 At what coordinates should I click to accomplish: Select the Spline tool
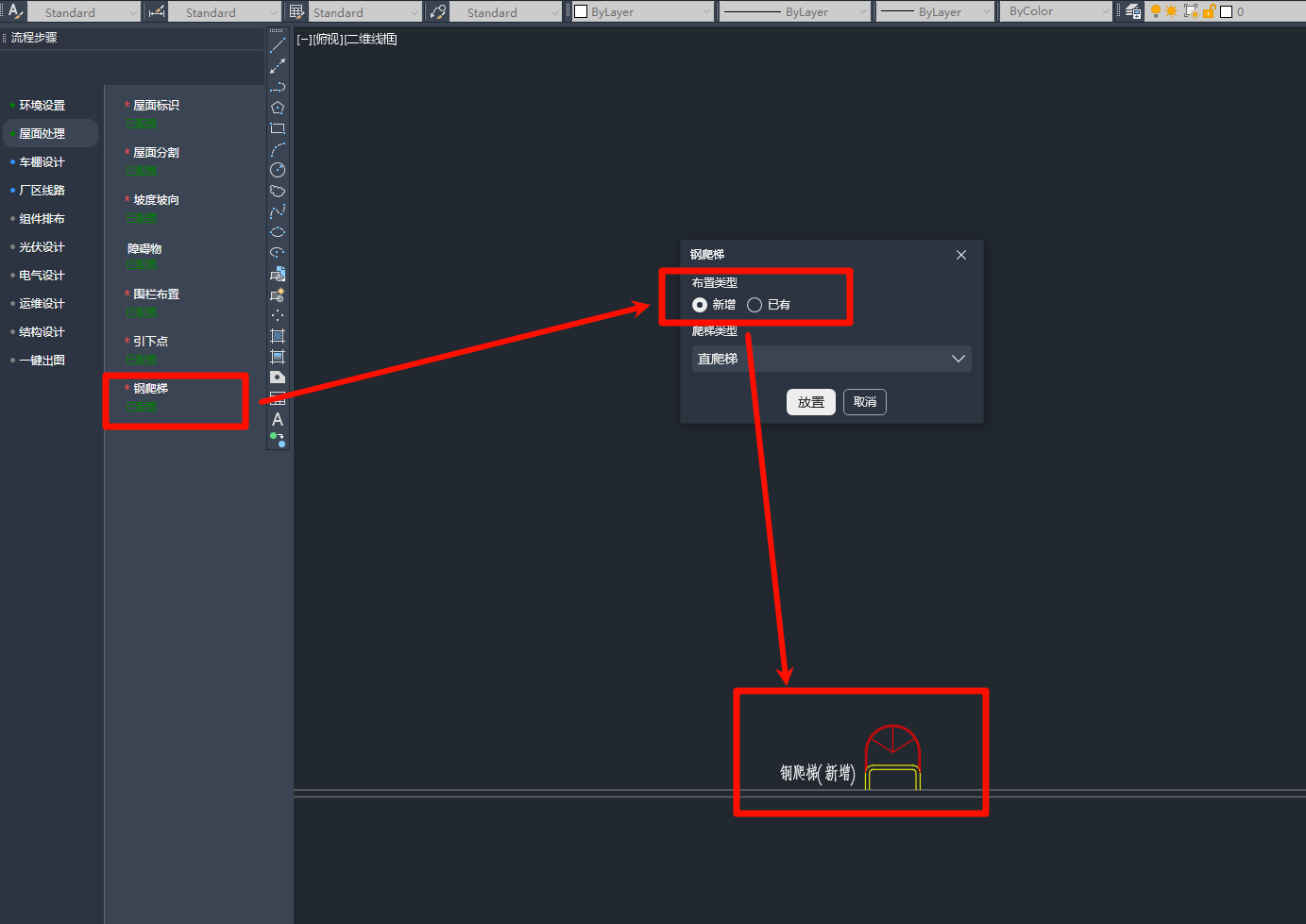pyautogui.click(x=278, y=211)
